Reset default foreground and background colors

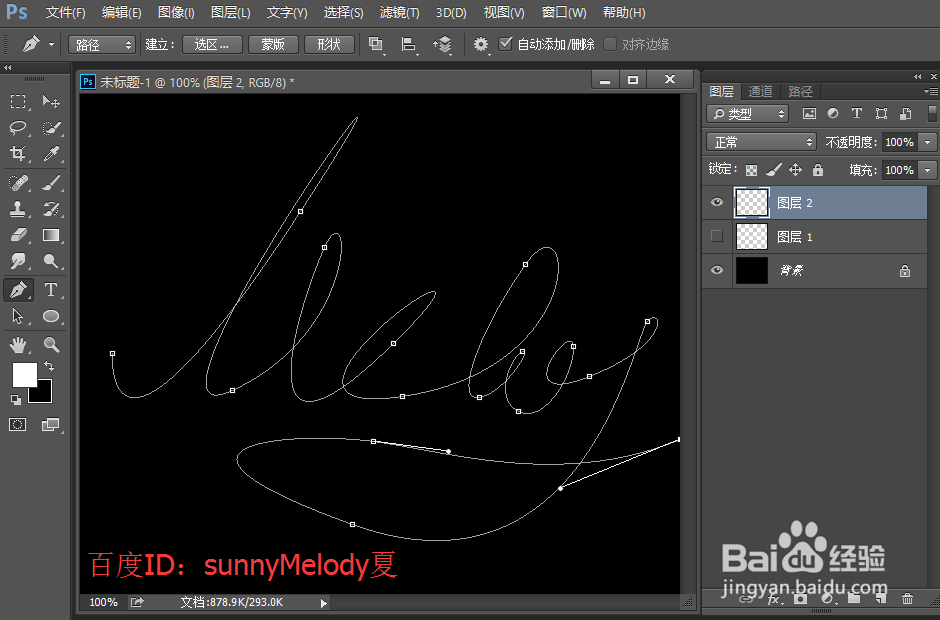click(x=16, y=399)
